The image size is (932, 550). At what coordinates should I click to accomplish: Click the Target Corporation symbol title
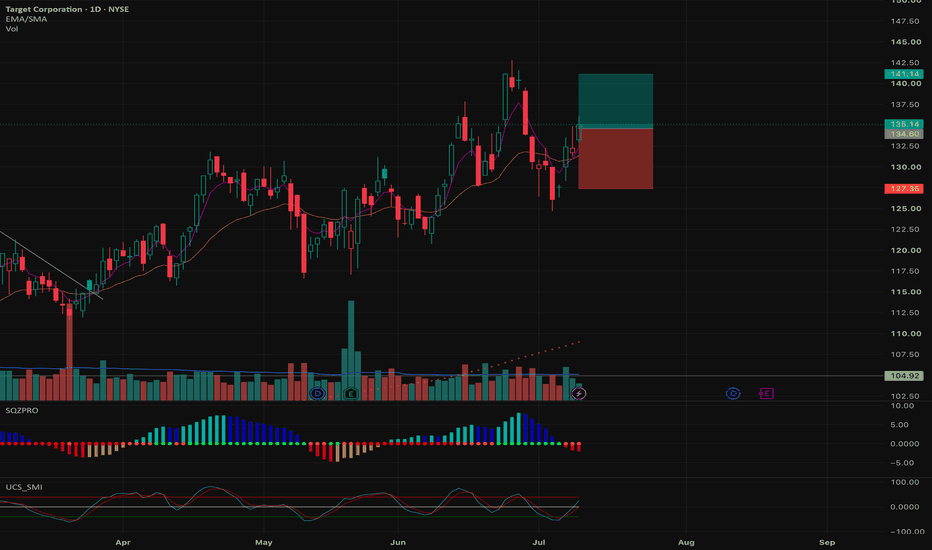(x=67, y=9)
